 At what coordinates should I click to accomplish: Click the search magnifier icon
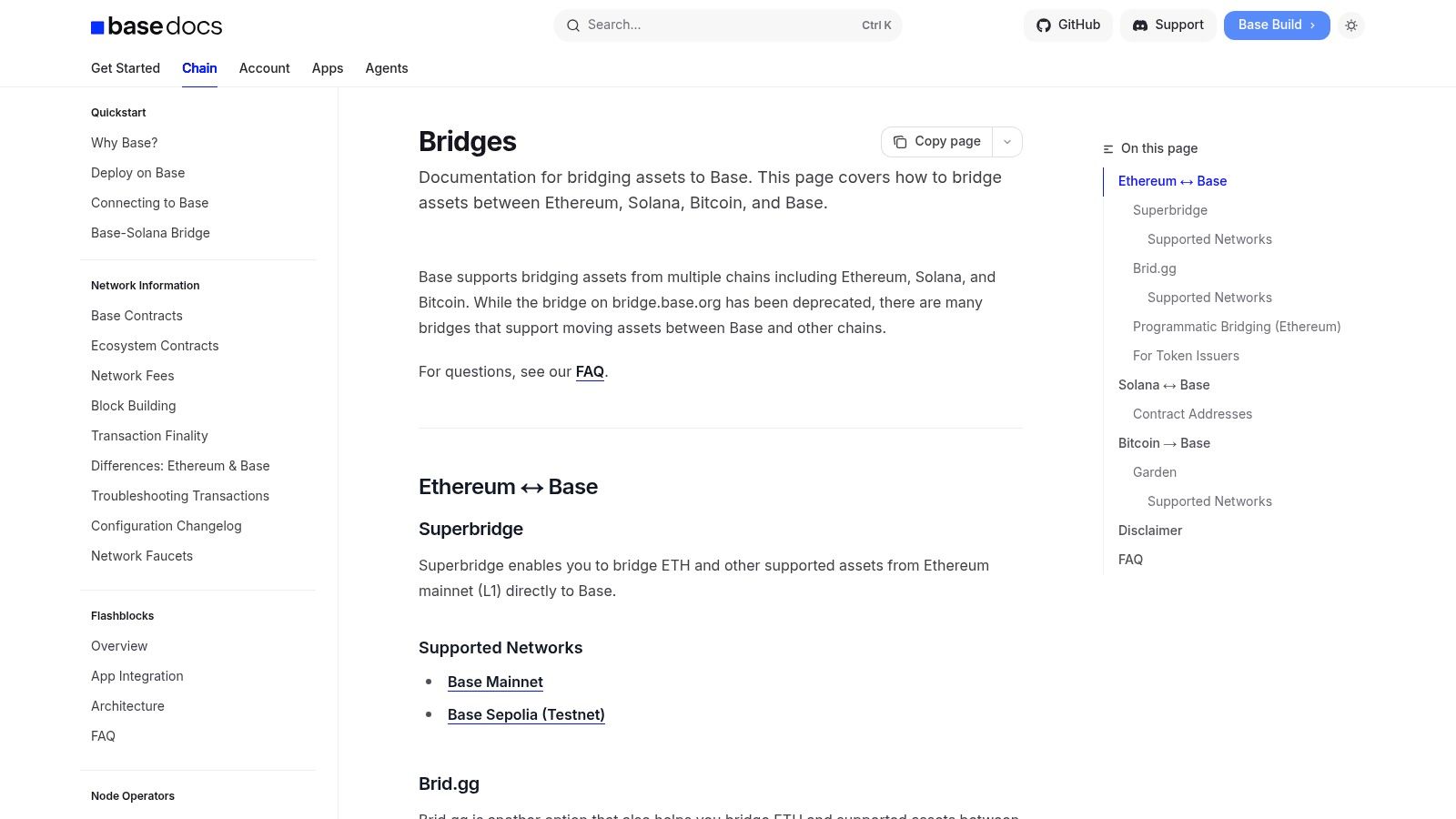click(x=573, y=25)
